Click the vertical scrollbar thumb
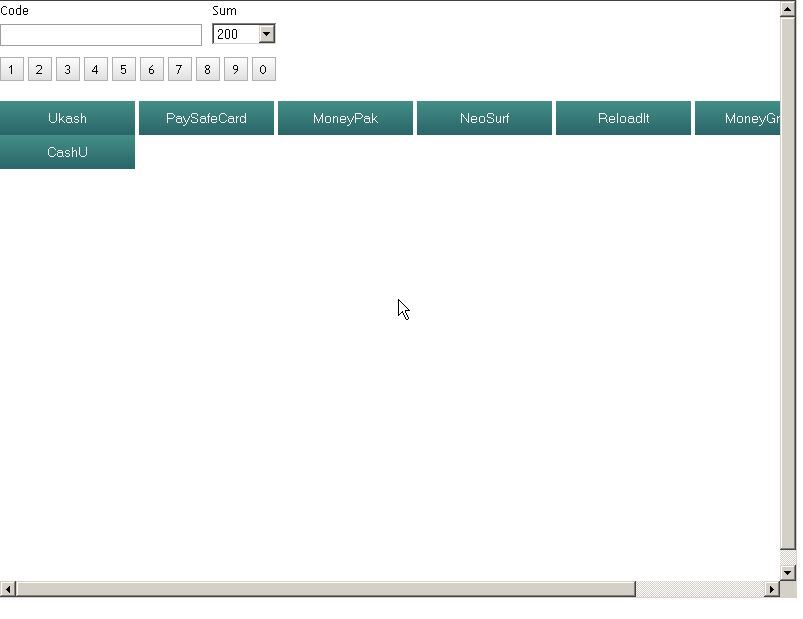This screenshot has height=619, width=803. pos(788,283)
